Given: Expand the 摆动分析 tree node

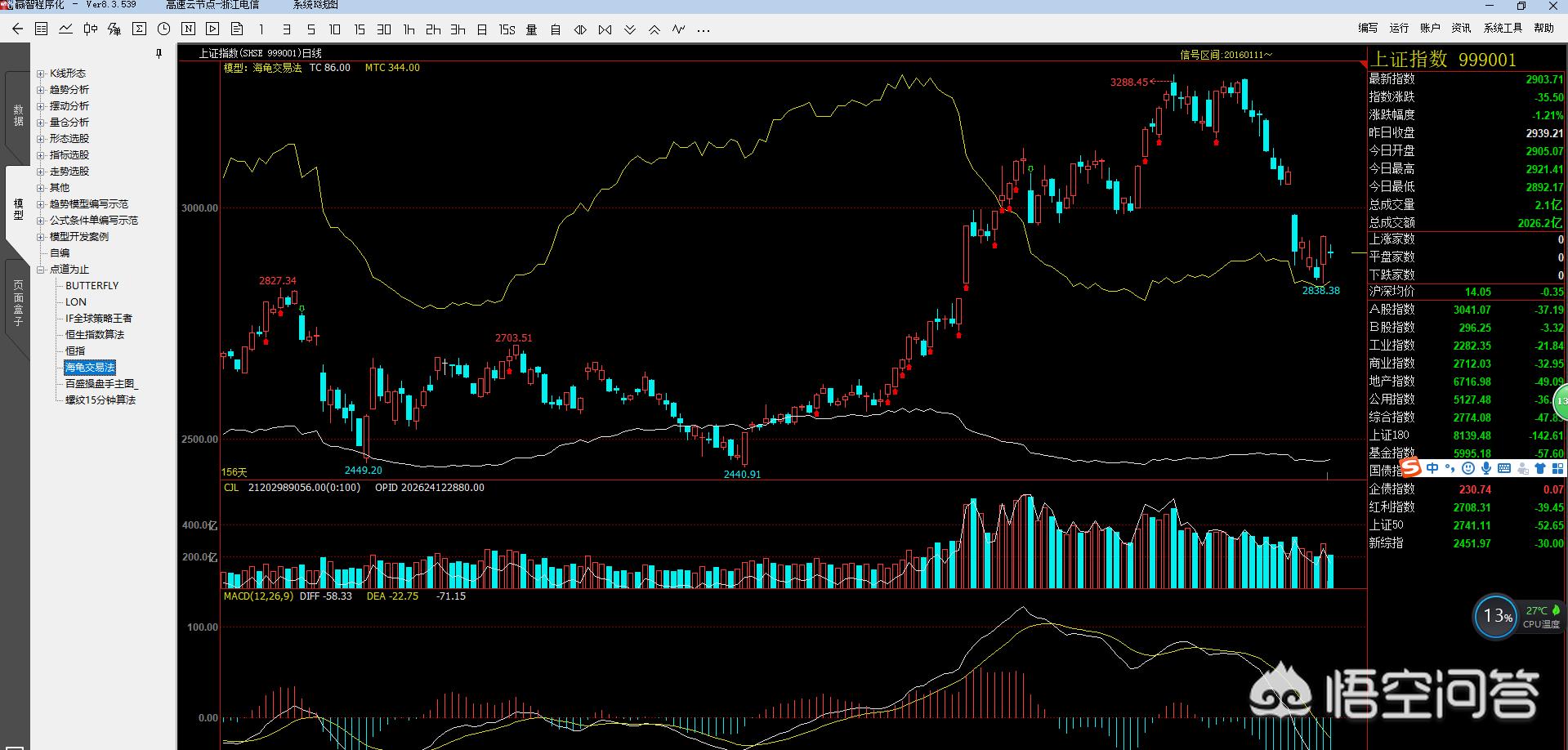Looking at the screenshot, I should pyautogui.click(x=41, y=106).
